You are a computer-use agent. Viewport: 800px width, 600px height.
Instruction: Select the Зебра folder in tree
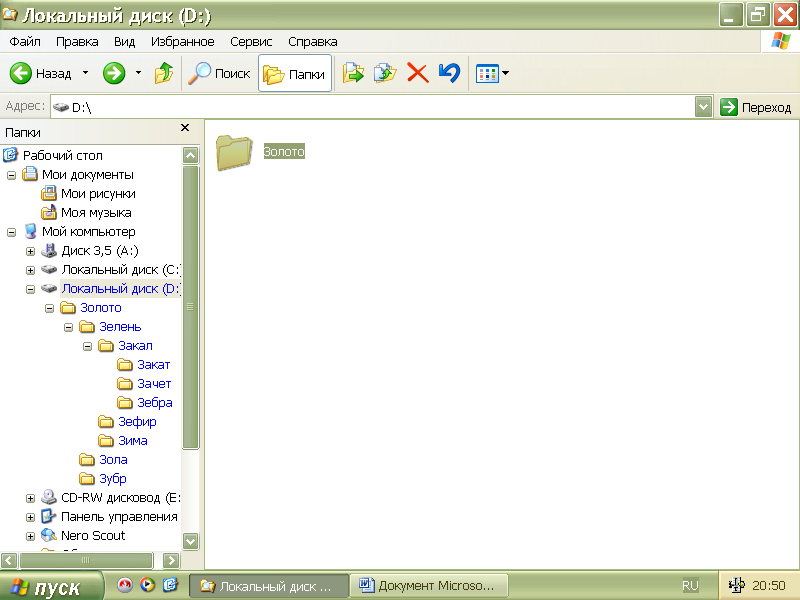[155, 403]
